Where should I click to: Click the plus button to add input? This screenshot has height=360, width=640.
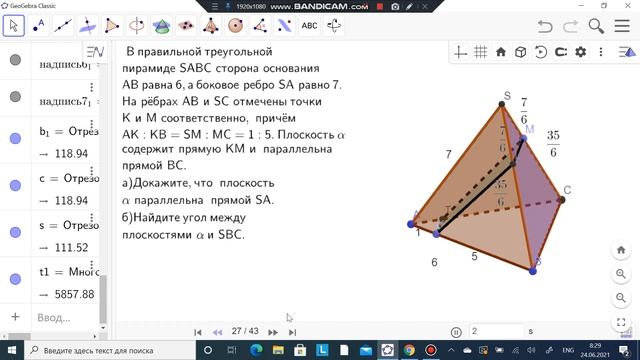coord(15,317)
